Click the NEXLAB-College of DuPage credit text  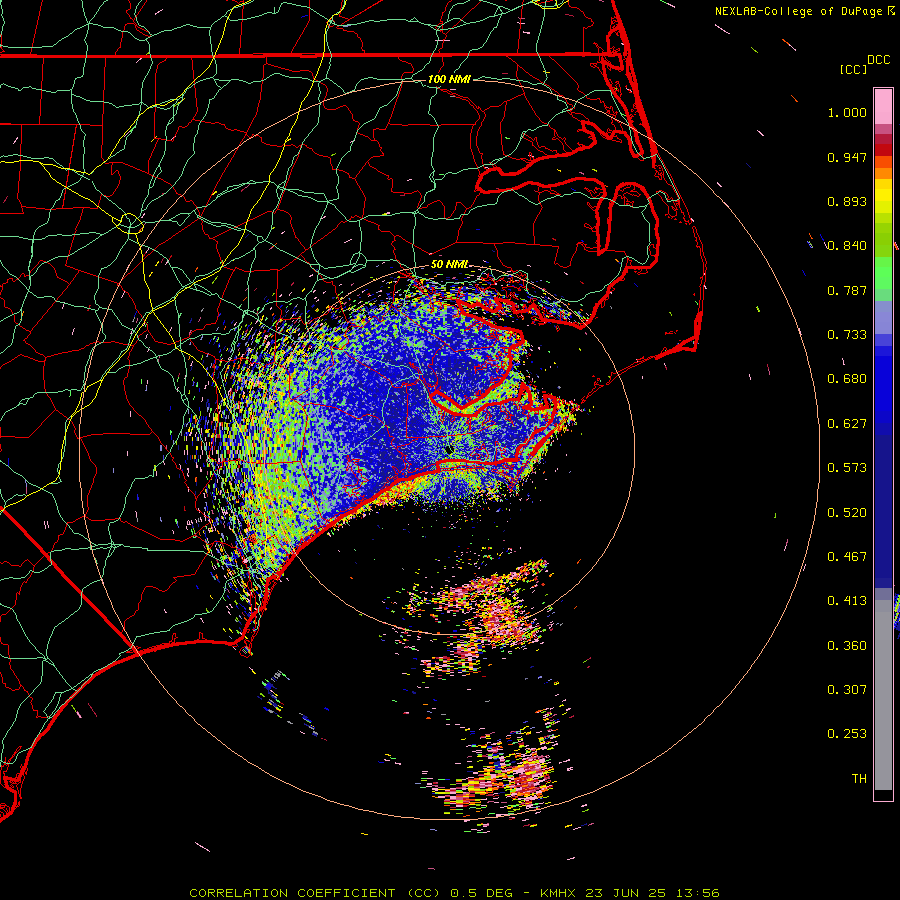click(798, 11)
